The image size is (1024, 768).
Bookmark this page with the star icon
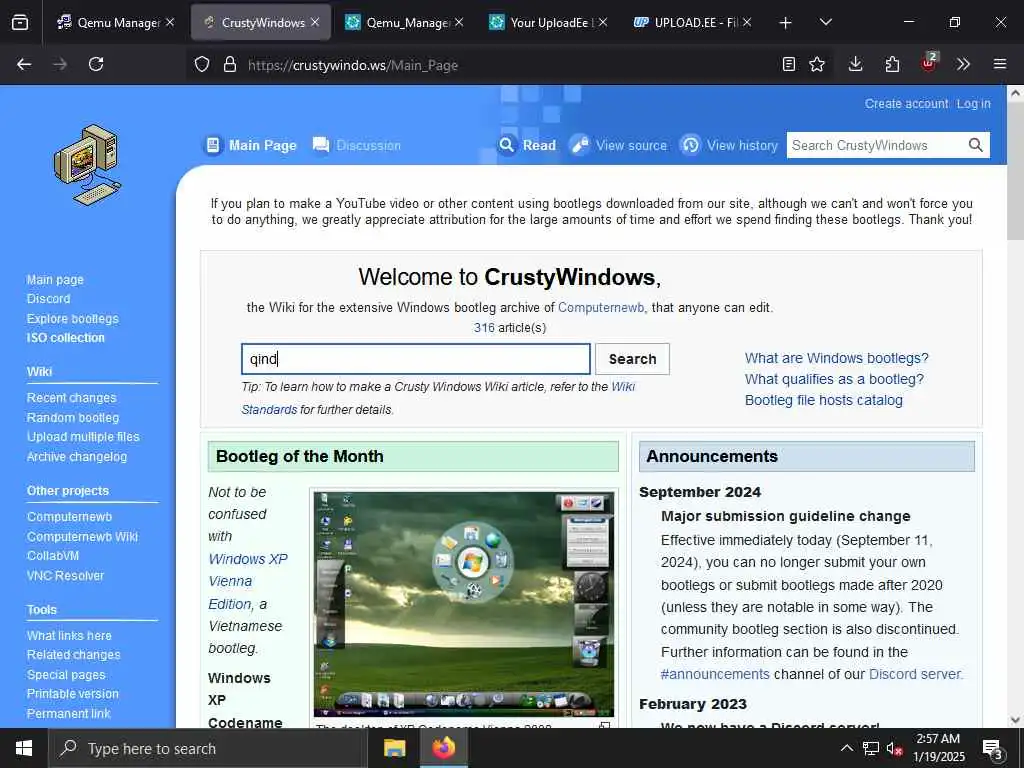pyautogui.click(x=817, y=64)
